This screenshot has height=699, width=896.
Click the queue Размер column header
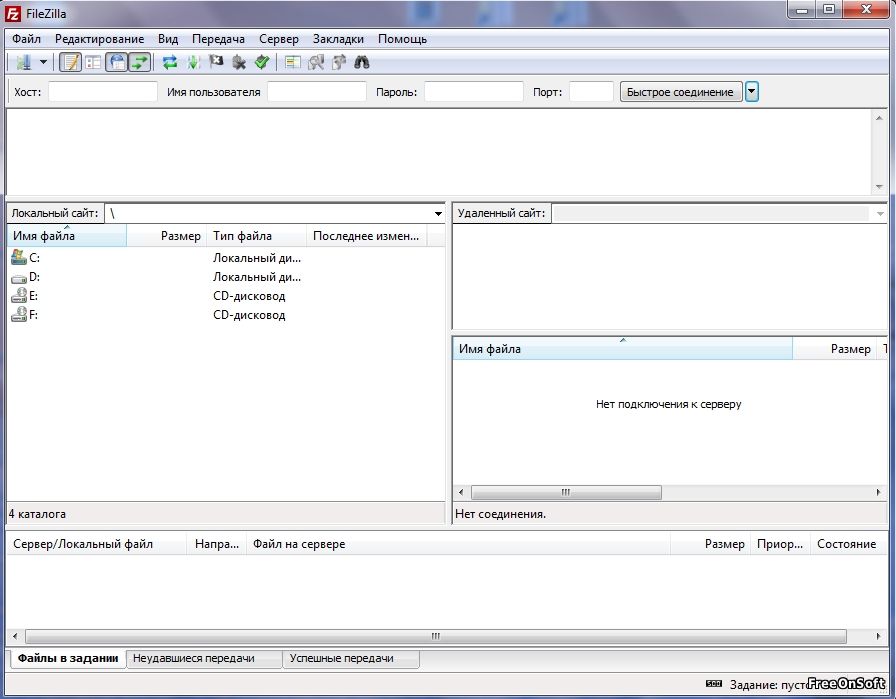point(711,544)
